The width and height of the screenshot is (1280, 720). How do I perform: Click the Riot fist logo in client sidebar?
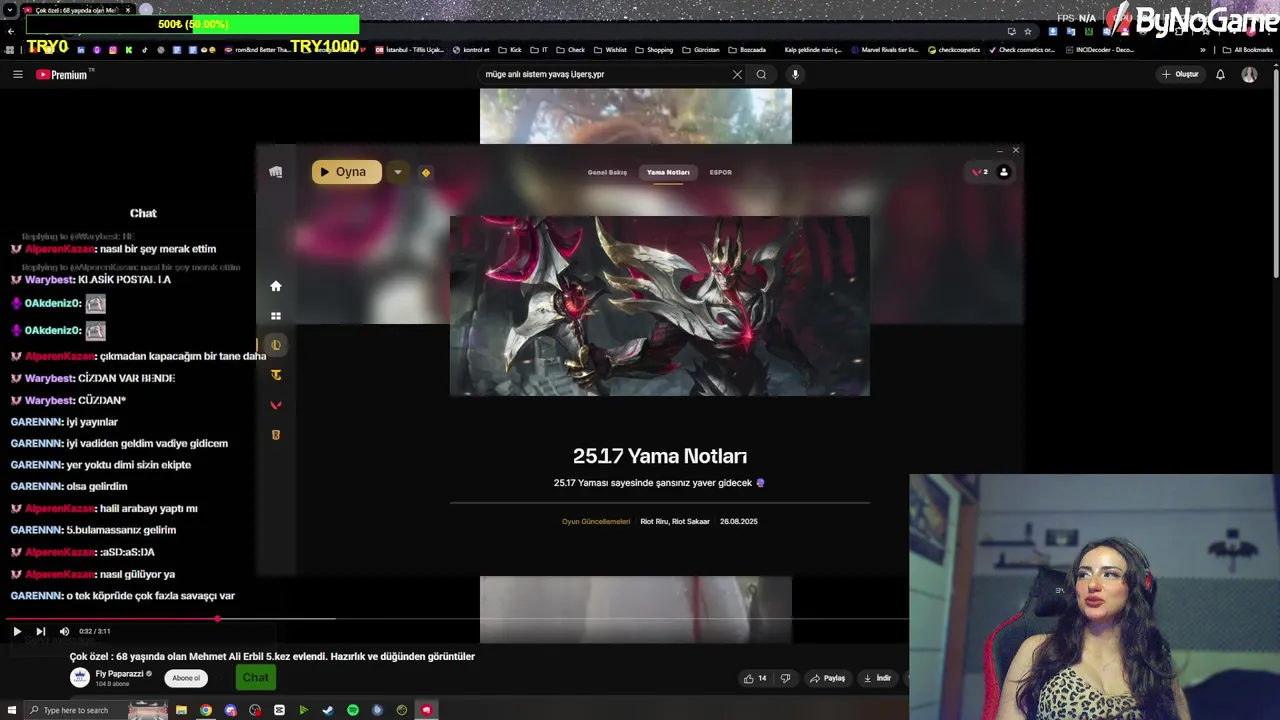pos(276,172)
